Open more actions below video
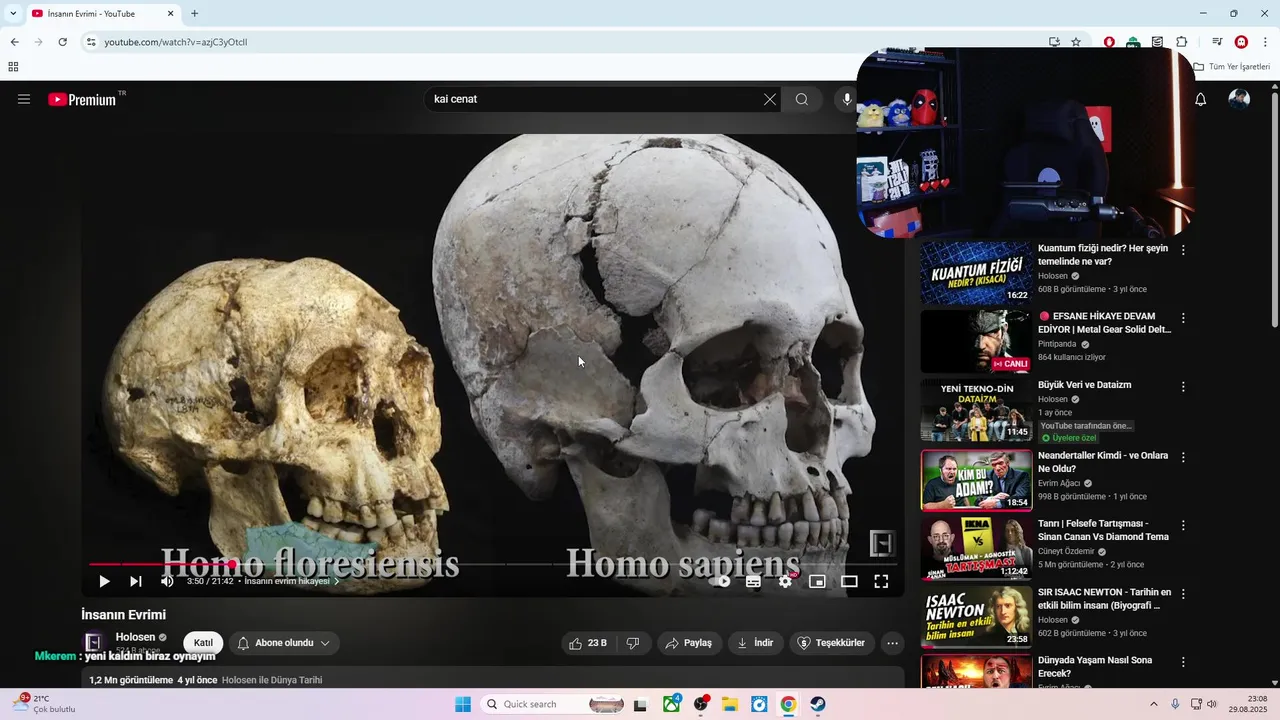Image resolution: width=1280 pixels, height=720 pixels. coord(892,643)
